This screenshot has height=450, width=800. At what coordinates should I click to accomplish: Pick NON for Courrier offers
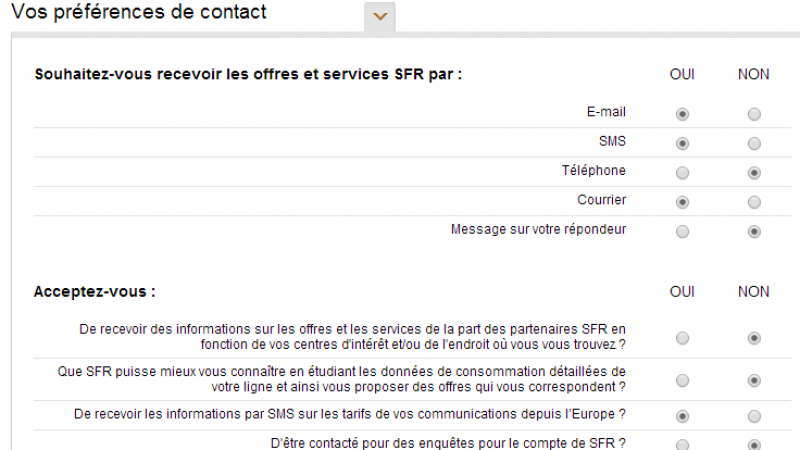pyautogui.click(x=754, y=202)
